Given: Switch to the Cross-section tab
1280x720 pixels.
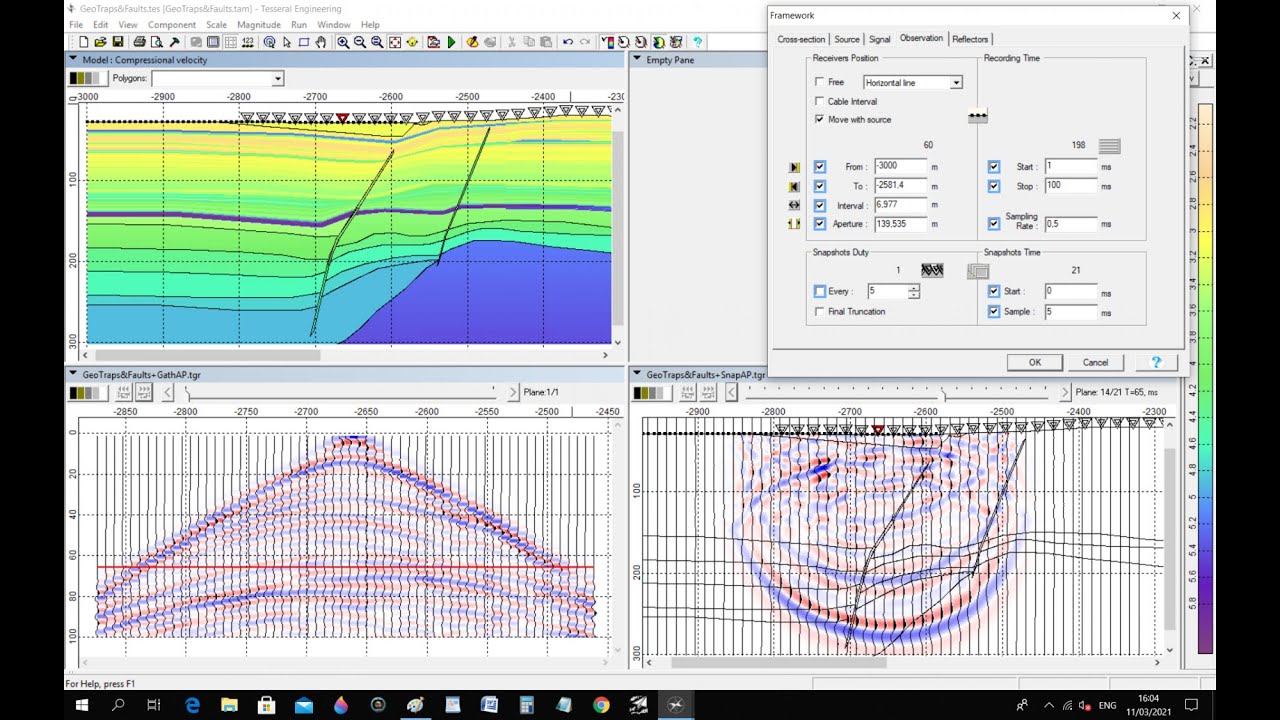Looking at the screenshot, I should coord(801,39).
